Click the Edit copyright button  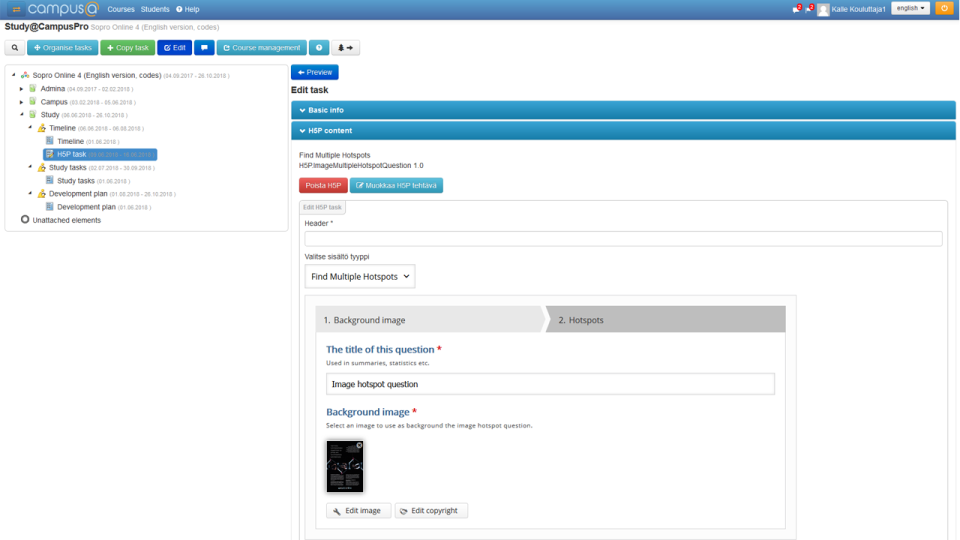tap(431, 511)
